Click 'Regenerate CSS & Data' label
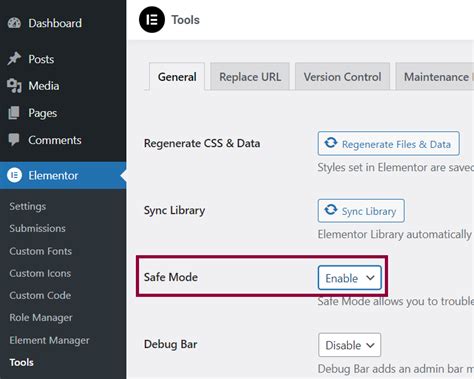Screen dimensions: 474x379 [202, 143]
